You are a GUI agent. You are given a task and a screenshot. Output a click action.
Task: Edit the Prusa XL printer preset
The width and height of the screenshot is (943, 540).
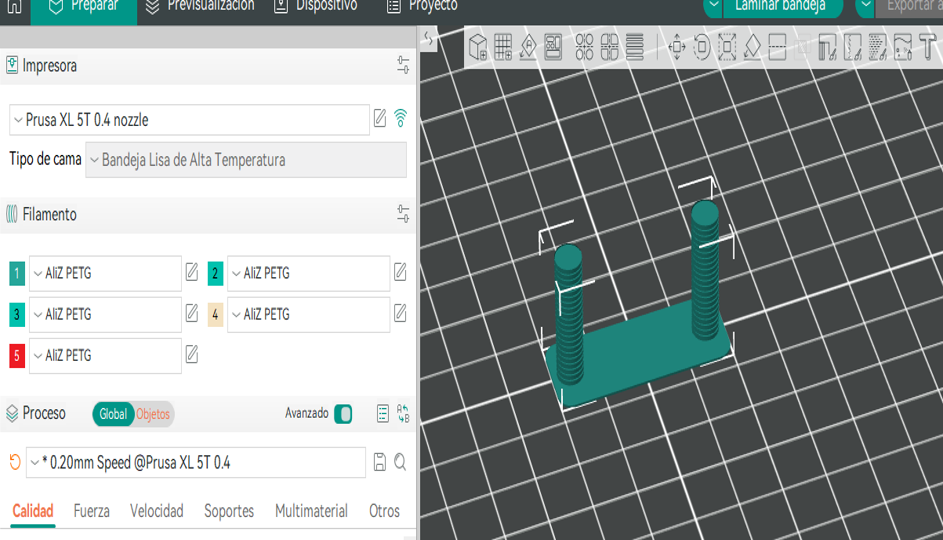380,118
